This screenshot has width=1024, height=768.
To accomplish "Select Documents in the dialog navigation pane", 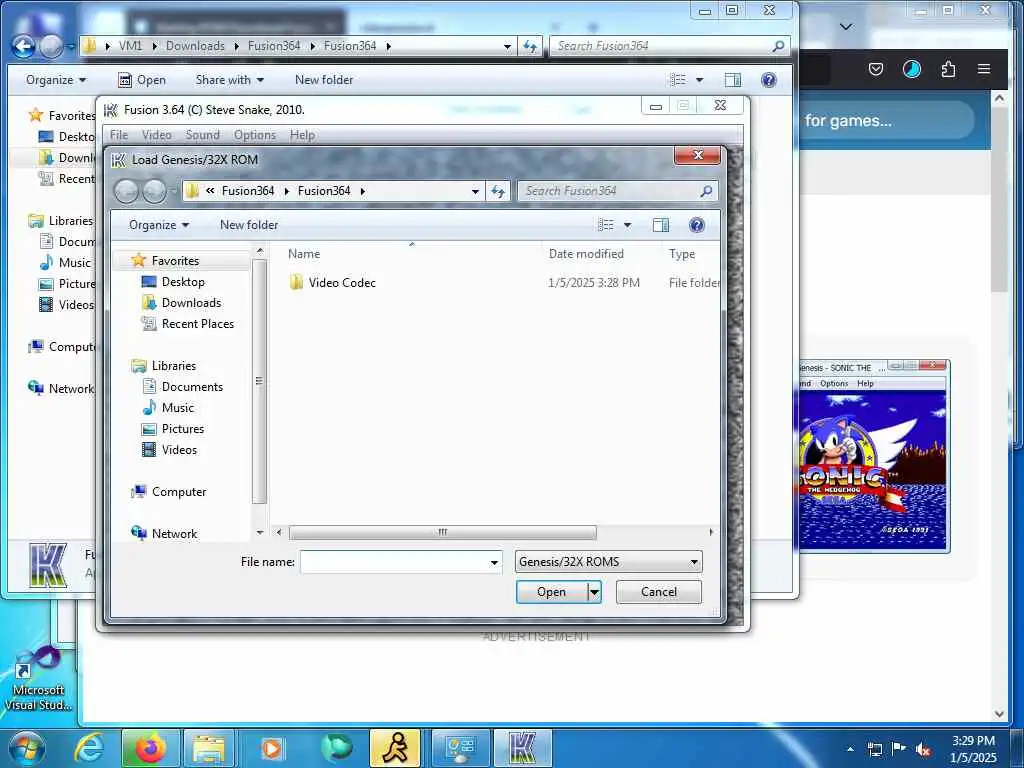I will pyautogui.click(x=191, y=387).
